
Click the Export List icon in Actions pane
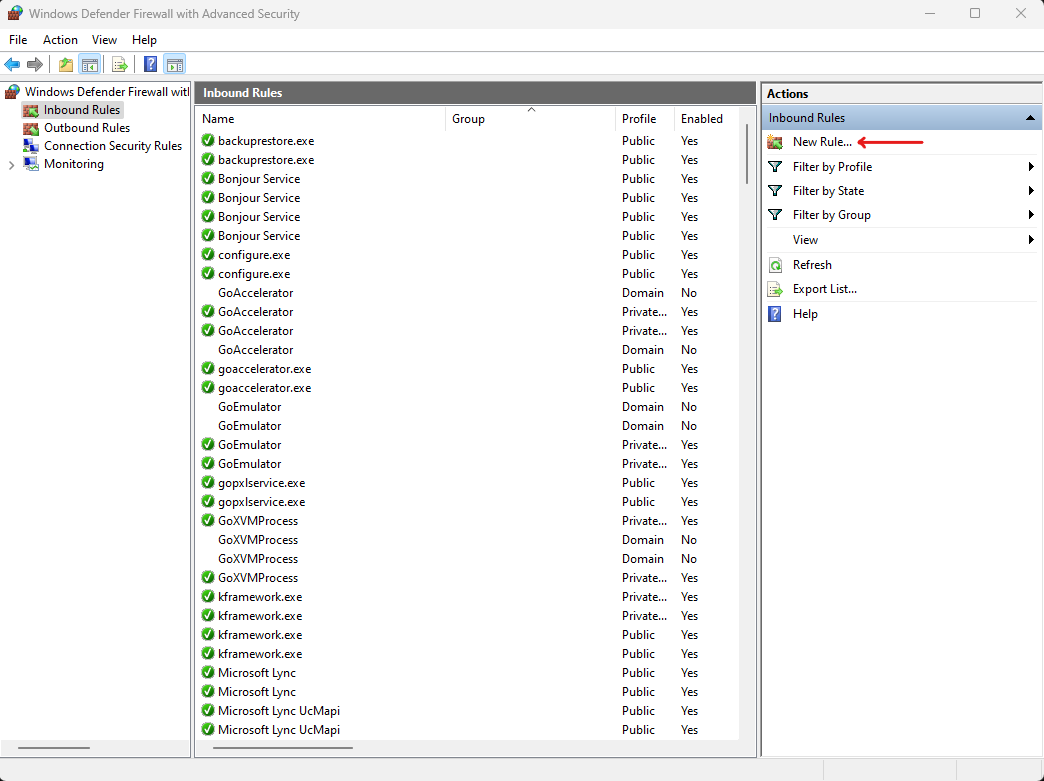coord(775,289)
